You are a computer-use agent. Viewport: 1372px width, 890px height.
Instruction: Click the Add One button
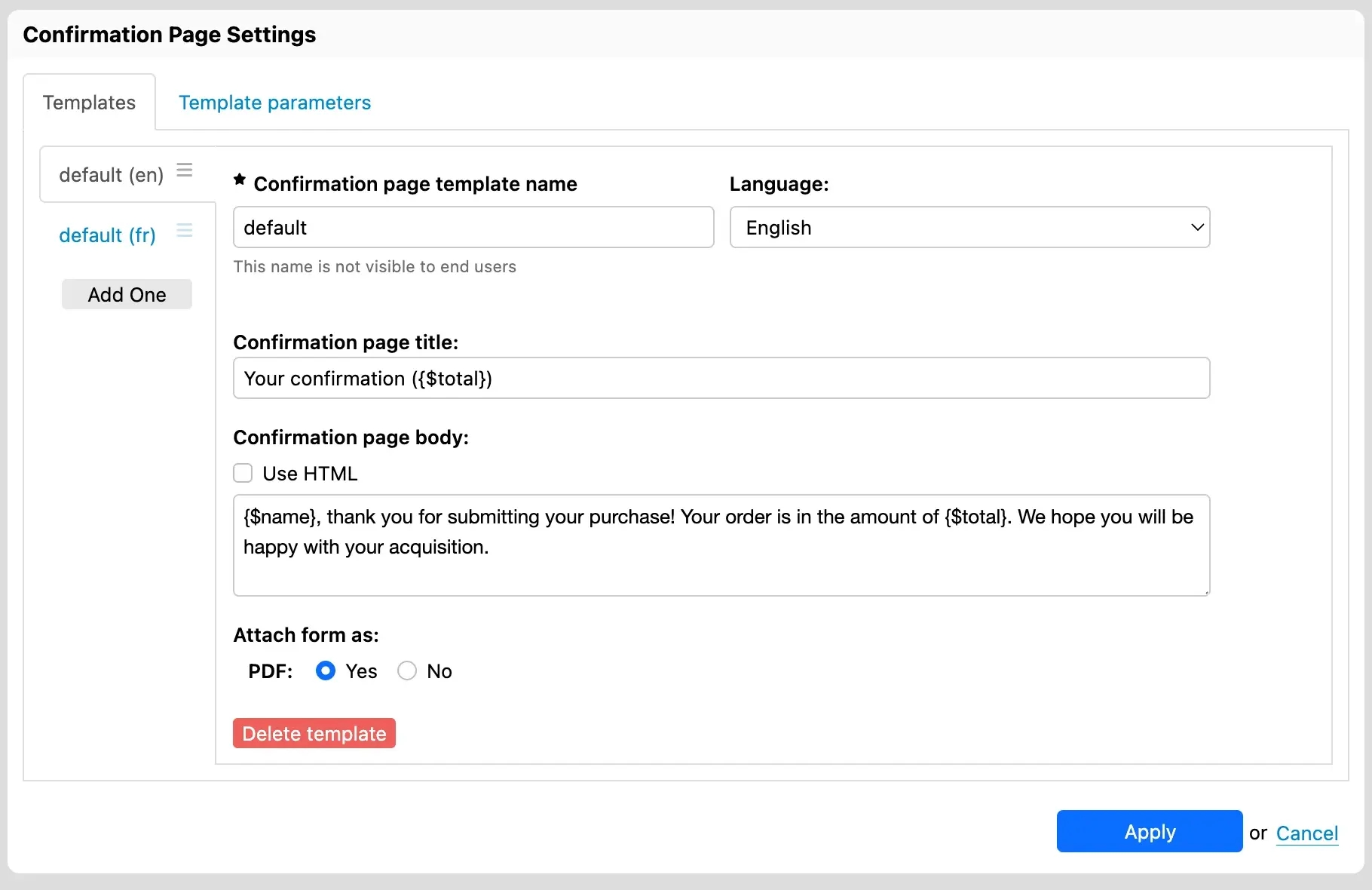[127, 294]
